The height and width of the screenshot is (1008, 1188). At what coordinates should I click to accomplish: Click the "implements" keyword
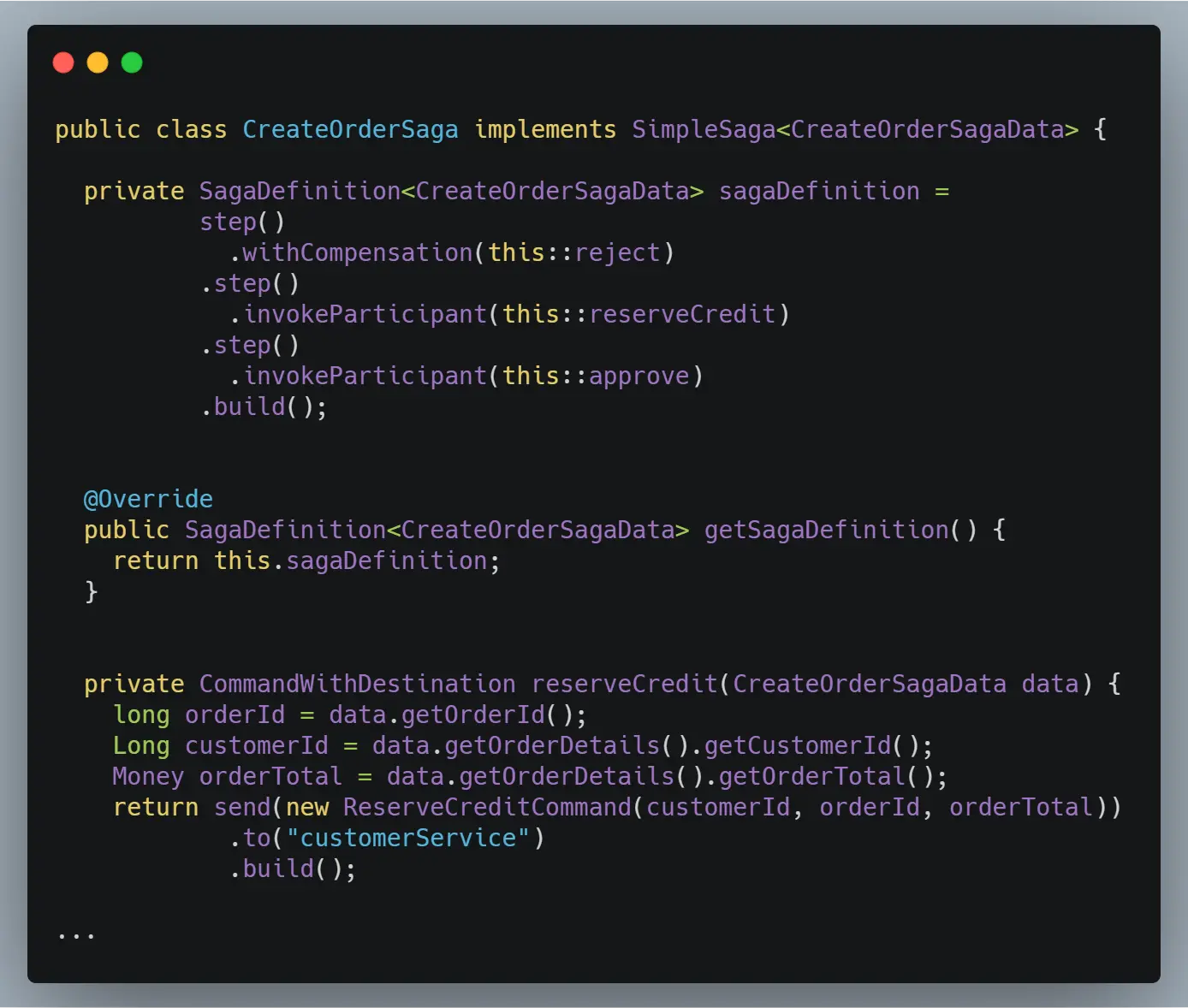545,129
